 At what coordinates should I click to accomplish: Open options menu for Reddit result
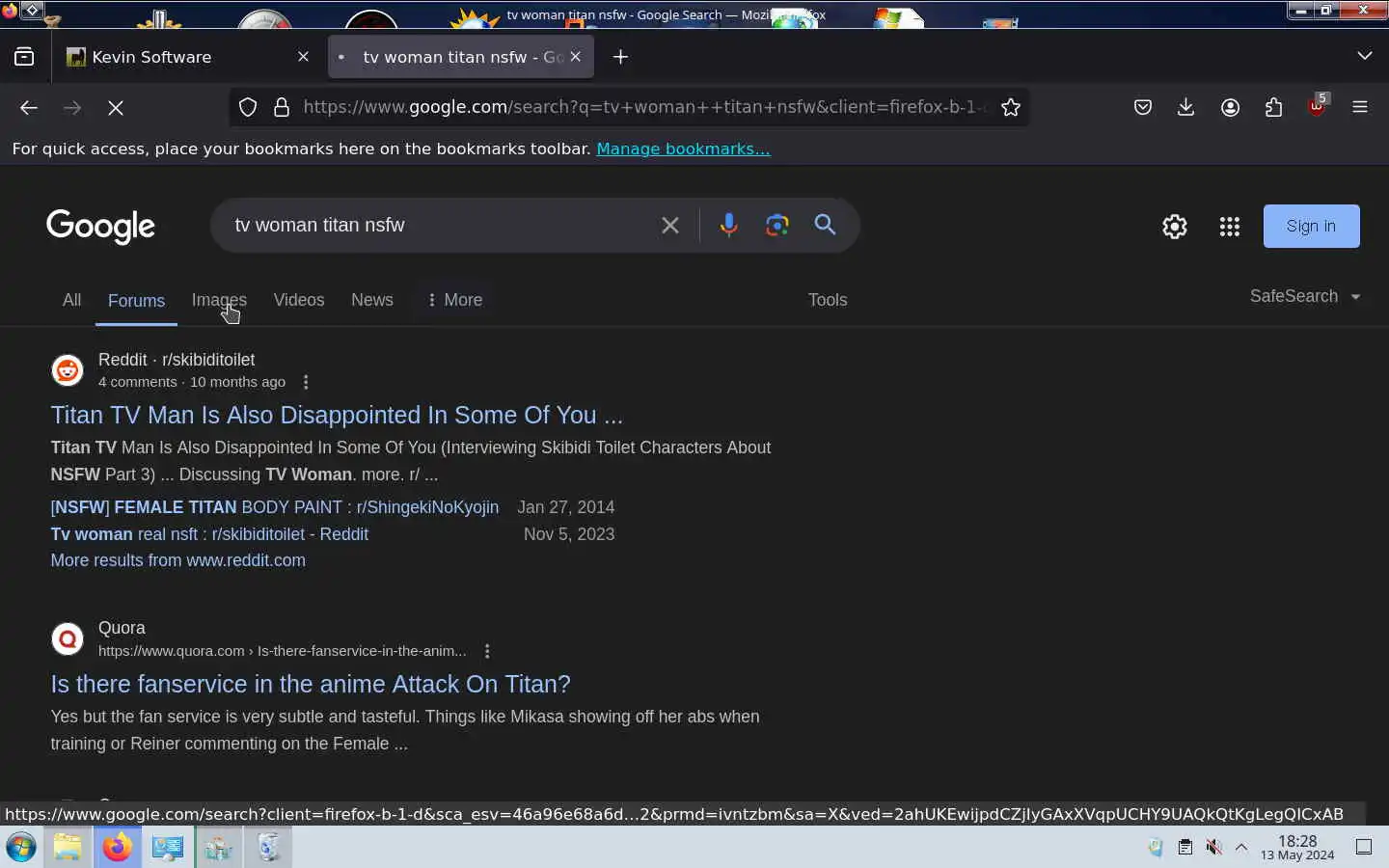tap(306, 382)
